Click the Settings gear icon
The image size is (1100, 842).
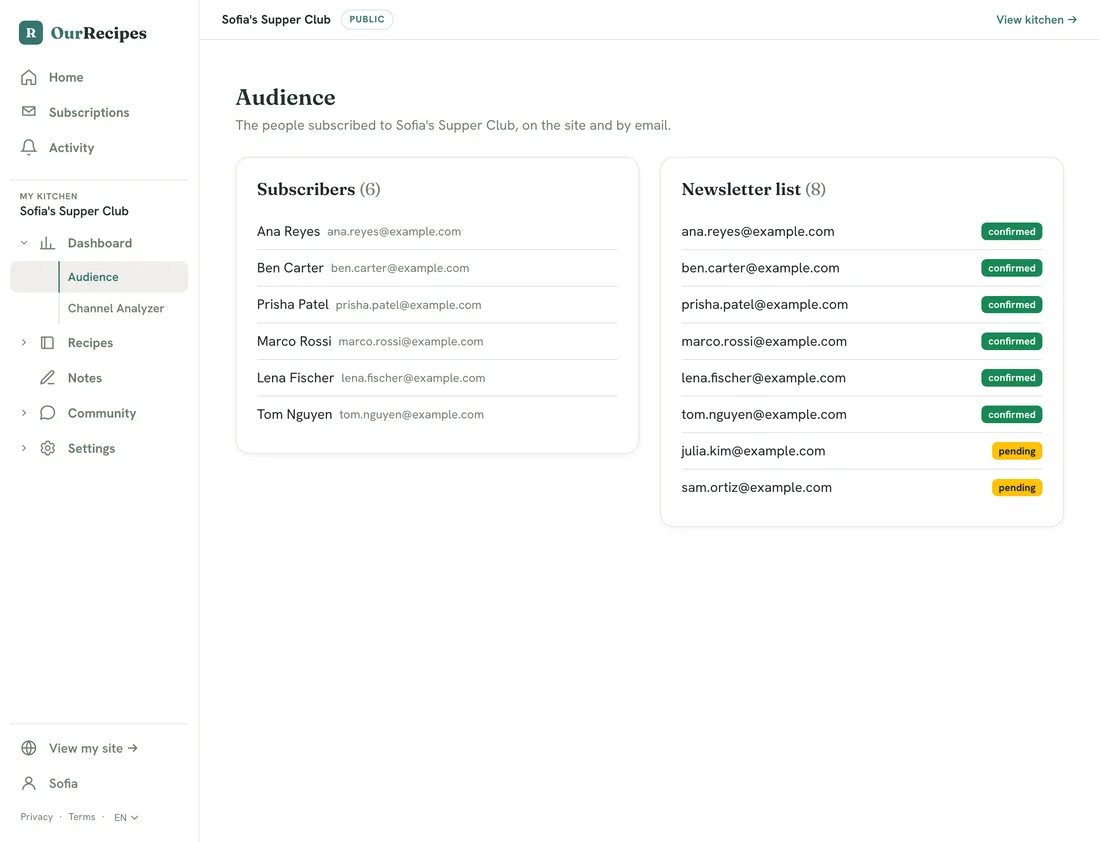pyautogui.click(x=47, y=448)
